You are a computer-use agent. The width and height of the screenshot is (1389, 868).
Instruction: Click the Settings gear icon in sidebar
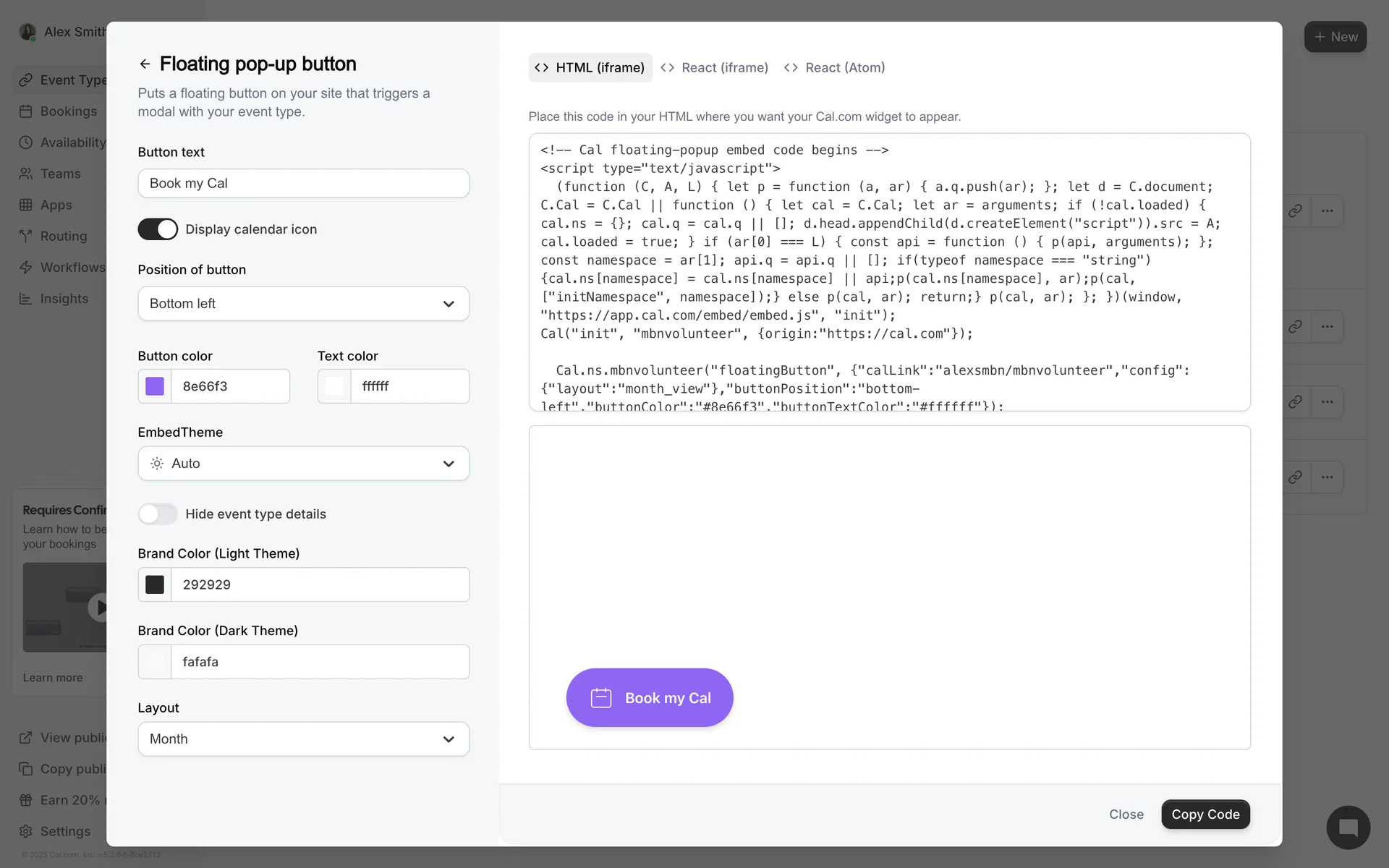pyautogui.click(x=26, y=831)
